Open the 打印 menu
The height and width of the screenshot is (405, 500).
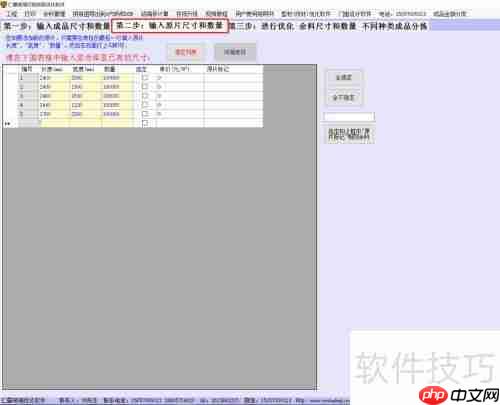[x=30, y=14]
